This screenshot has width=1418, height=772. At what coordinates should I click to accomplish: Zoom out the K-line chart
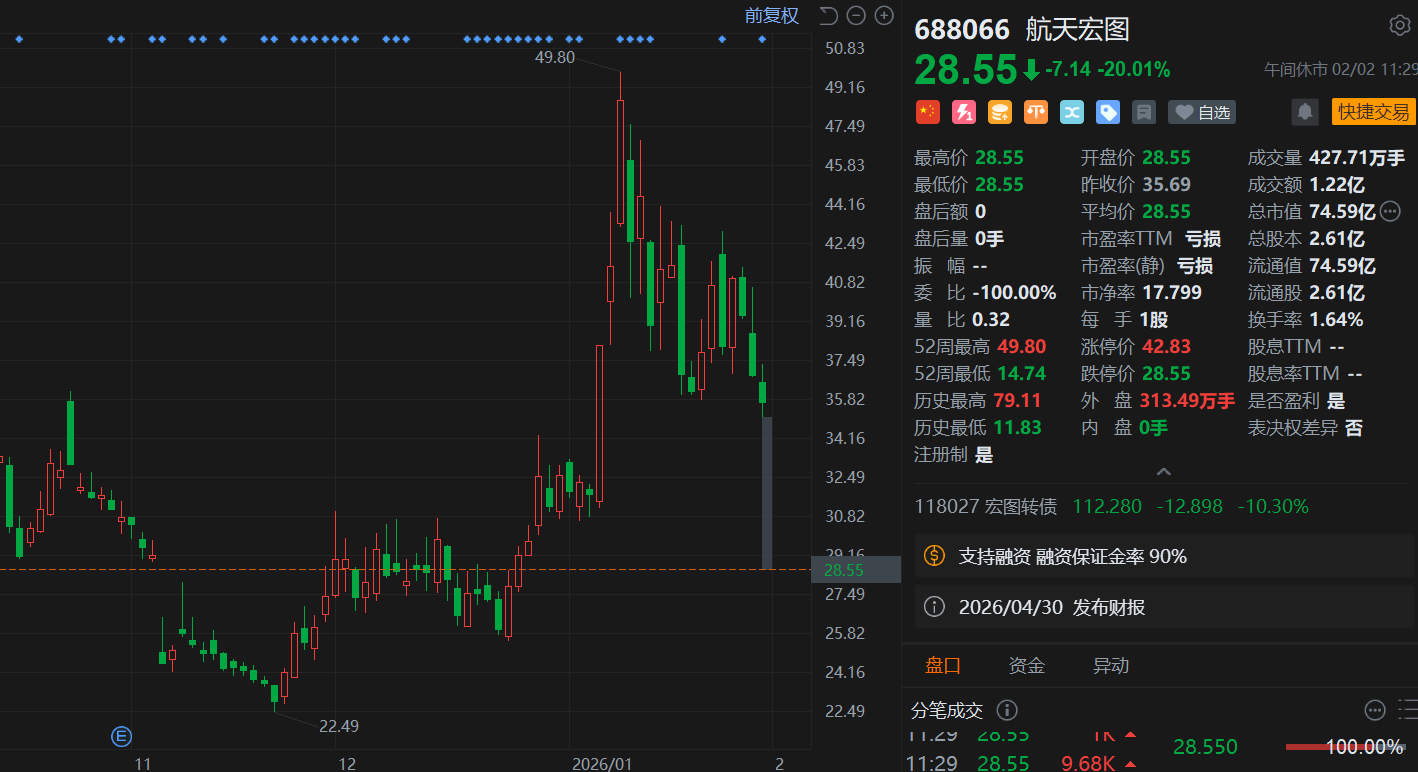point(856,15)
